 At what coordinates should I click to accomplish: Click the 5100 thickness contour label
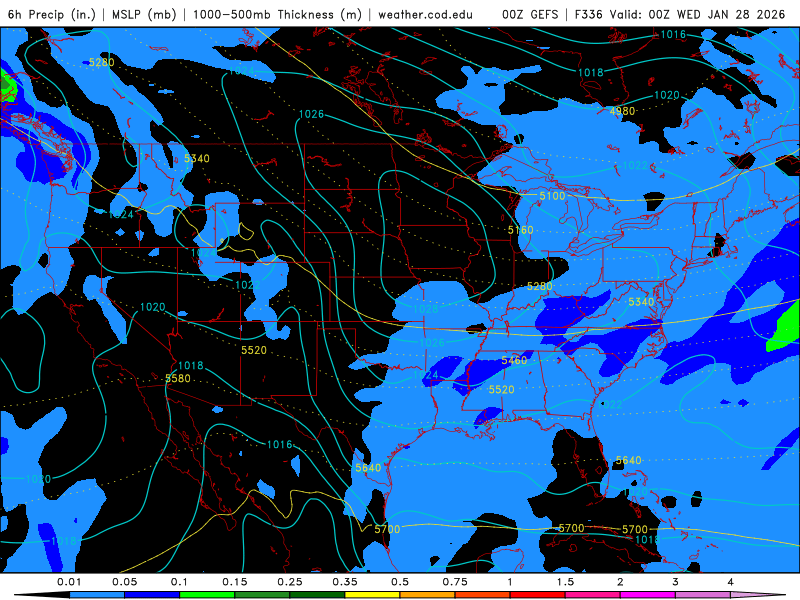click(553, 196)
